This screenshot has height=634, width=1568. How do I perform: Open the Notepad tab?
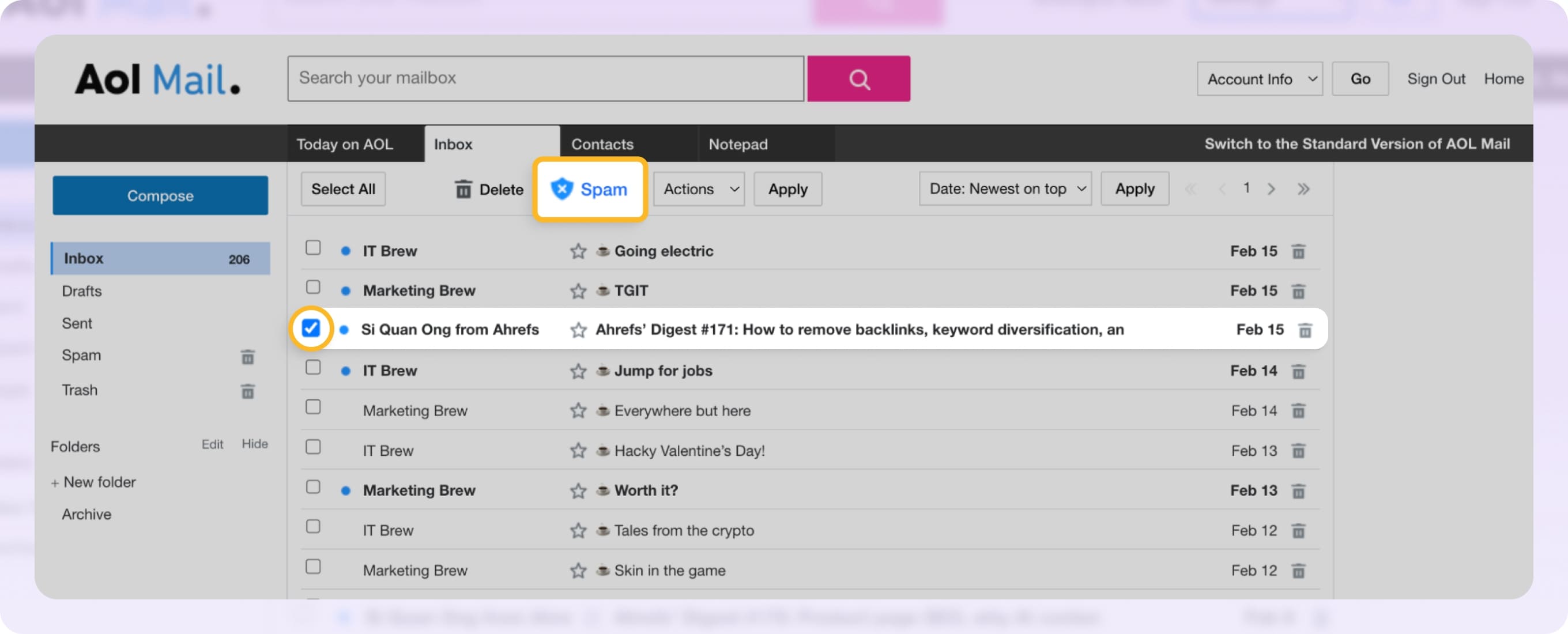738,144
